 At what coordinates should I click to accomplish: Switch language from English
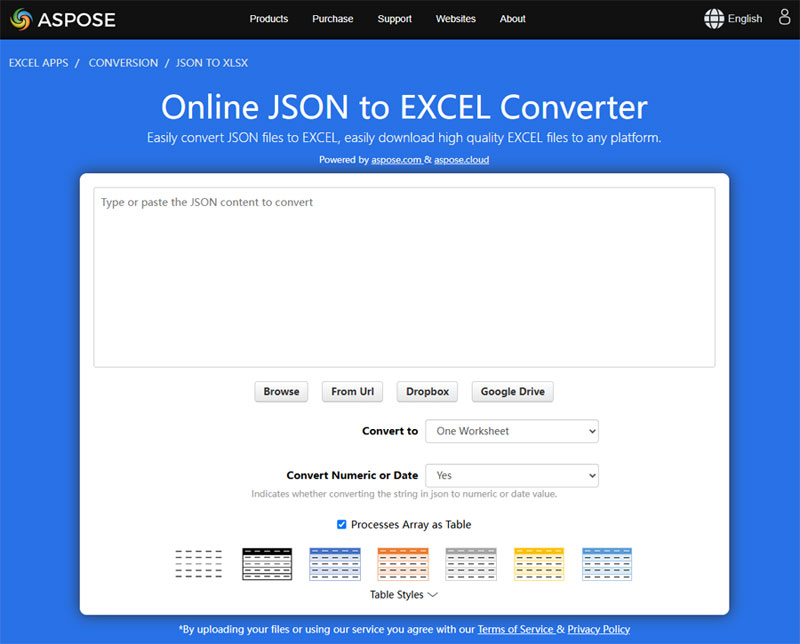pyautogui.click(x=744, y=19)
